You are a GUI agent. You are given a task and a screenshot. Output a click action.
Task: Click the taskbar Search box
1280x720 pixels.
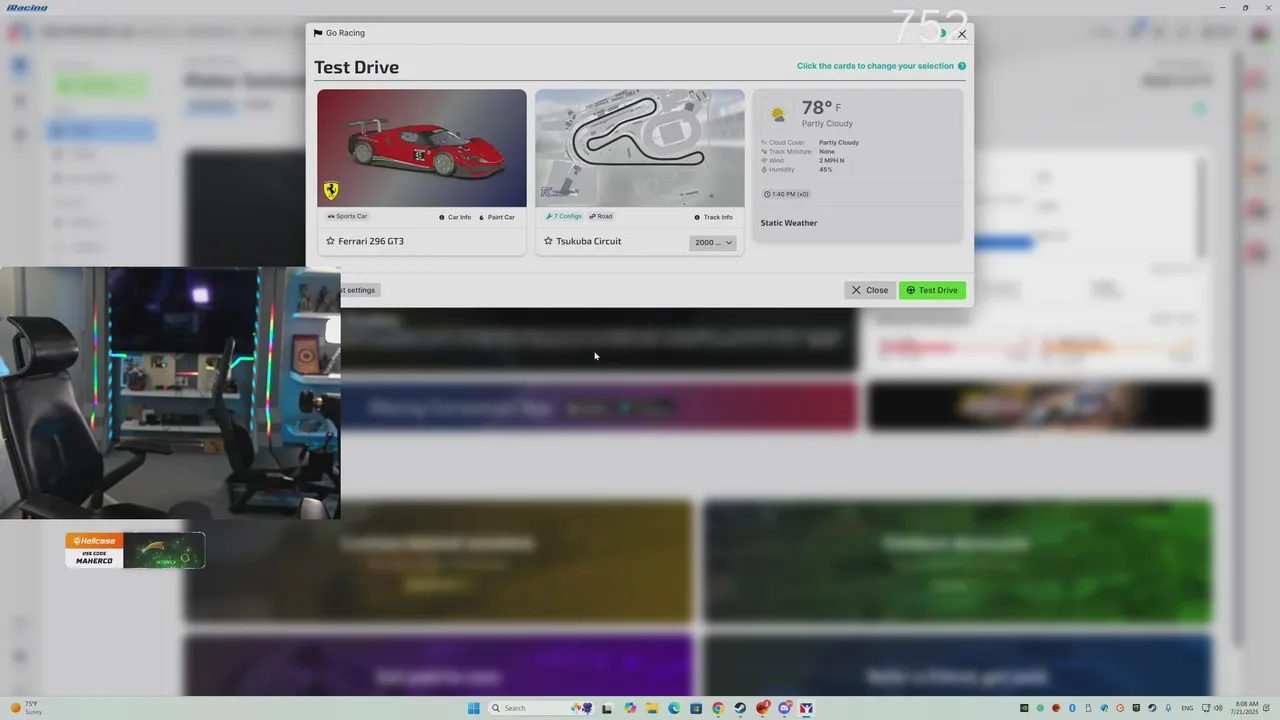point(541,708)
